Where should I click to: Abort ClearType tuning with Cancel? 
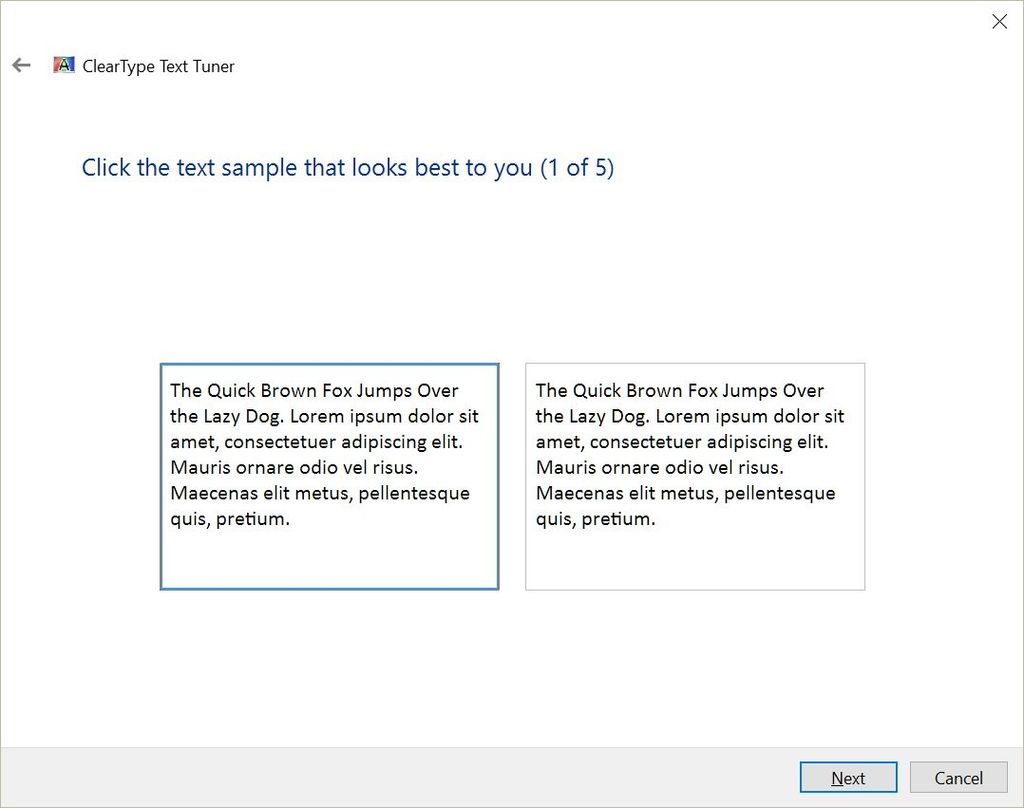point(958,777)
